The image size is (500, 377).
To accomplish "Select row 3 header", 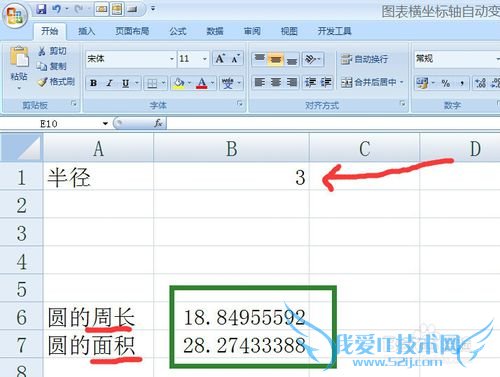I will [x=21, y=233].
